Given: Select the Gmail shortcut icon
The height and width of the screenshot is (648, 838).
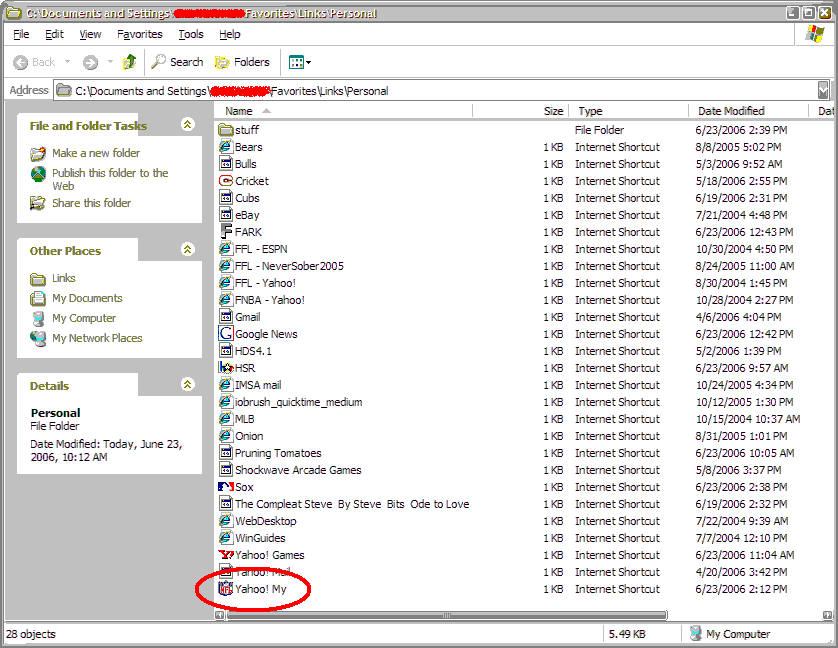Looking at the screenshot, I should pyautogui.click(x=226, y=317).
